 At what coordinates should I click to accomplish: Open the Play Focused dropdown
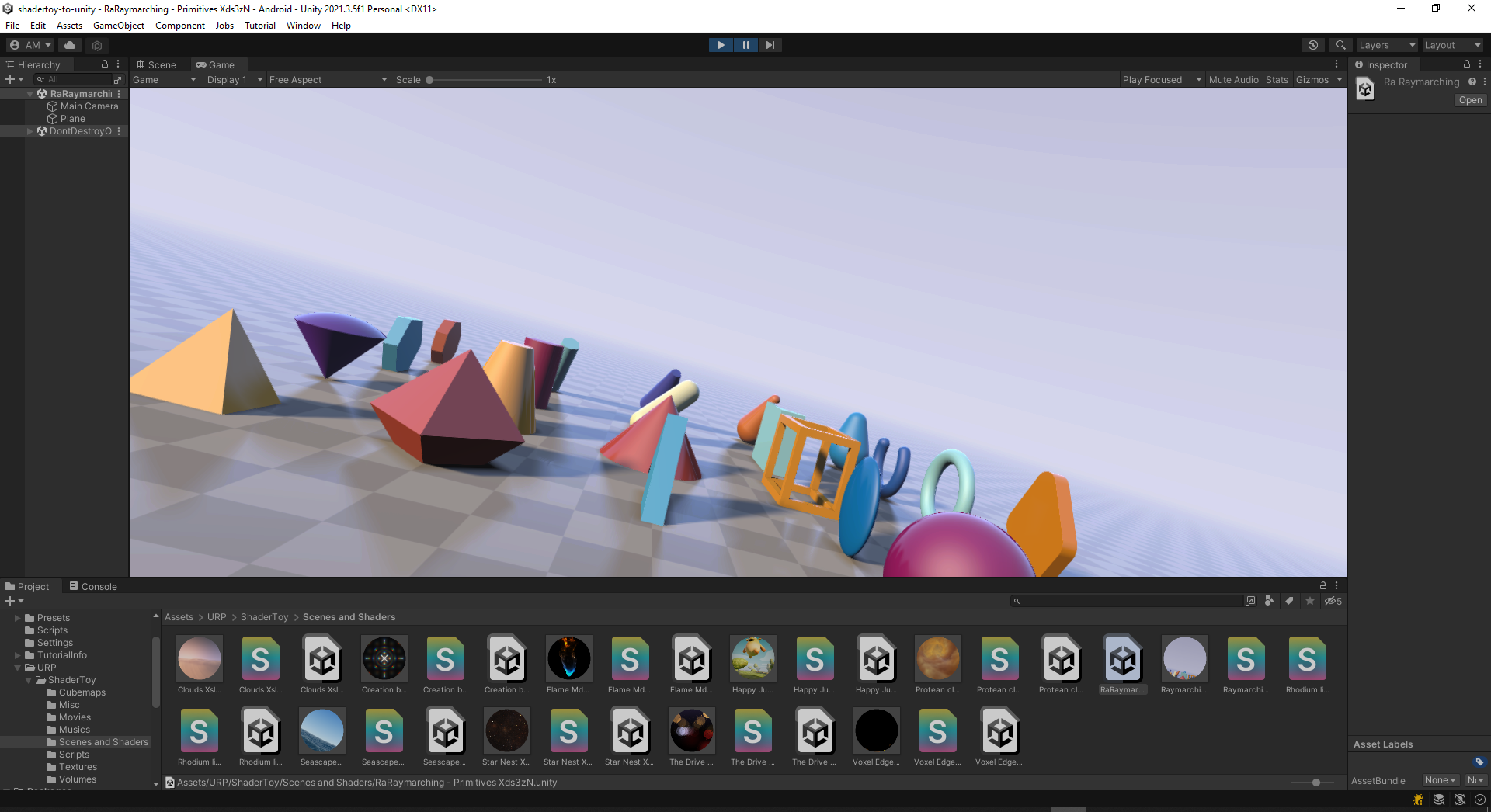(x=1162, y=80)
